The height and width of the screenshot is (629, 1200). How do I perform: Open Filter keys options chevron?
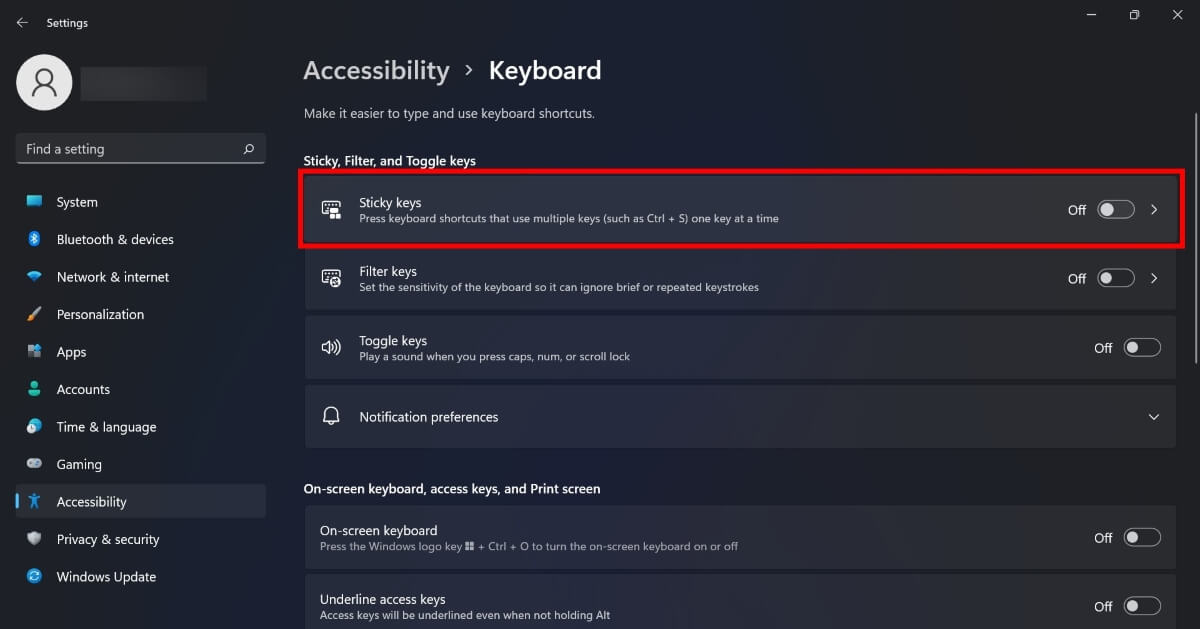[x=1154, y=279]
